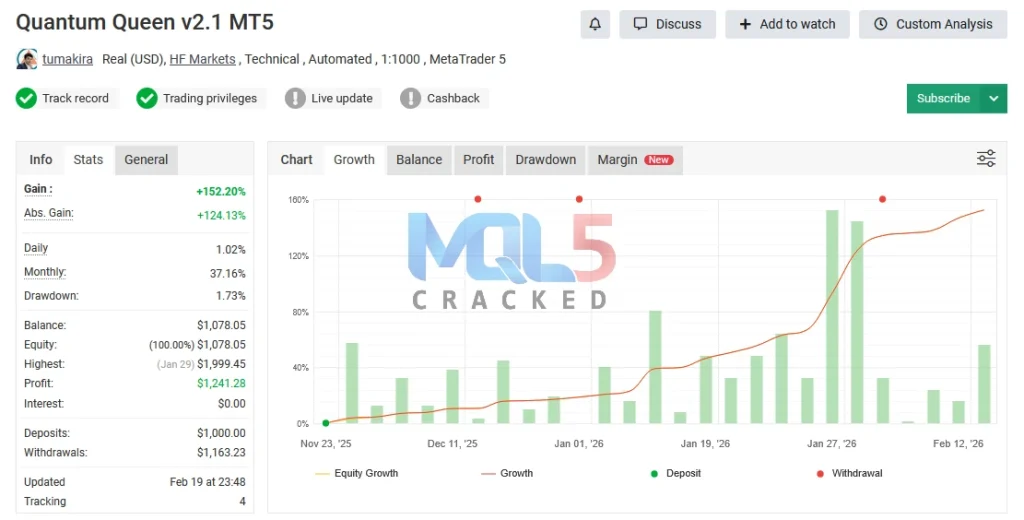The height and width of the screenshot is (520, 1024).
Task: Open Custom Analysis
Action: click(x=932, y=24)
